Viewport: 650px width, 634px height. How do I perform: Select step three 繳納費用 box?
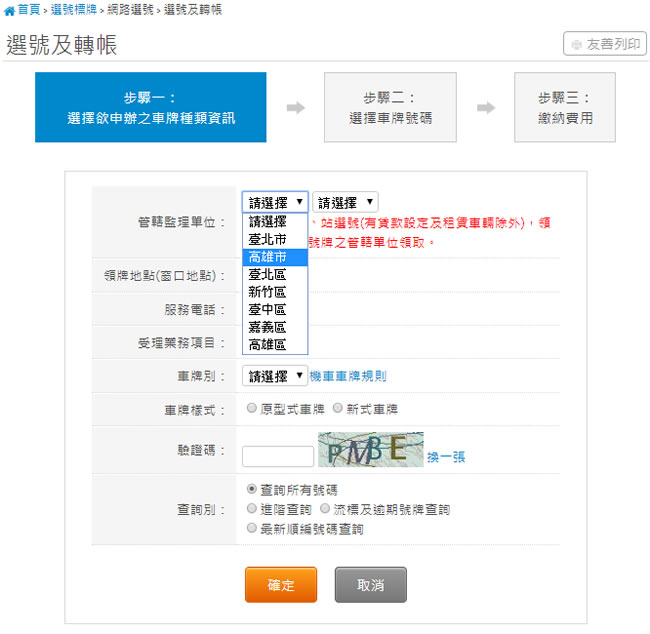(565, 107)
